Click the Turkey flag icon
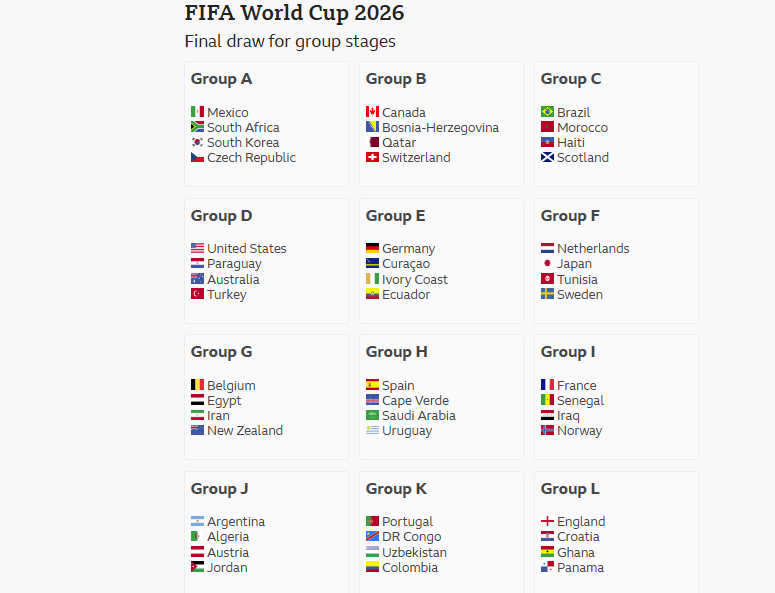This screenshot has height=593, width=775. click(x=197, y=295)
